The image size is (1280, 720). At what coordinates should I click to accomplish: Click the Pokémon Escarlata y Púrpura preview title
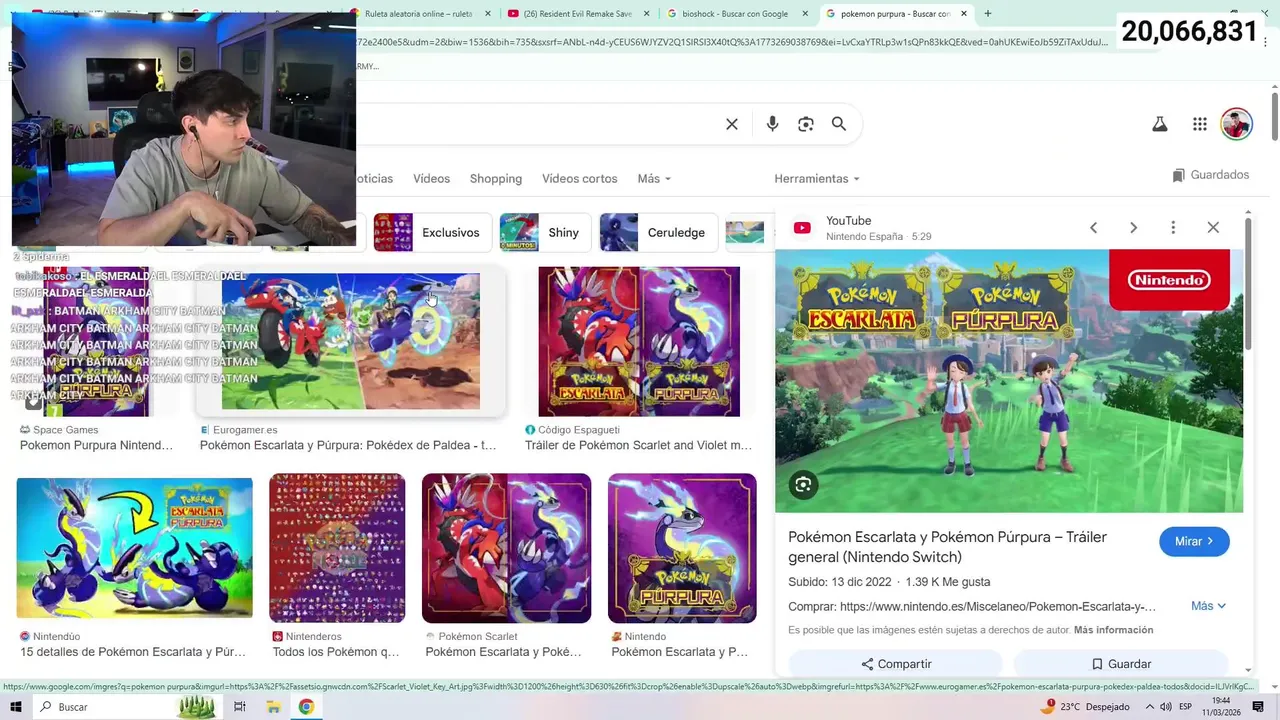(947, 547)
